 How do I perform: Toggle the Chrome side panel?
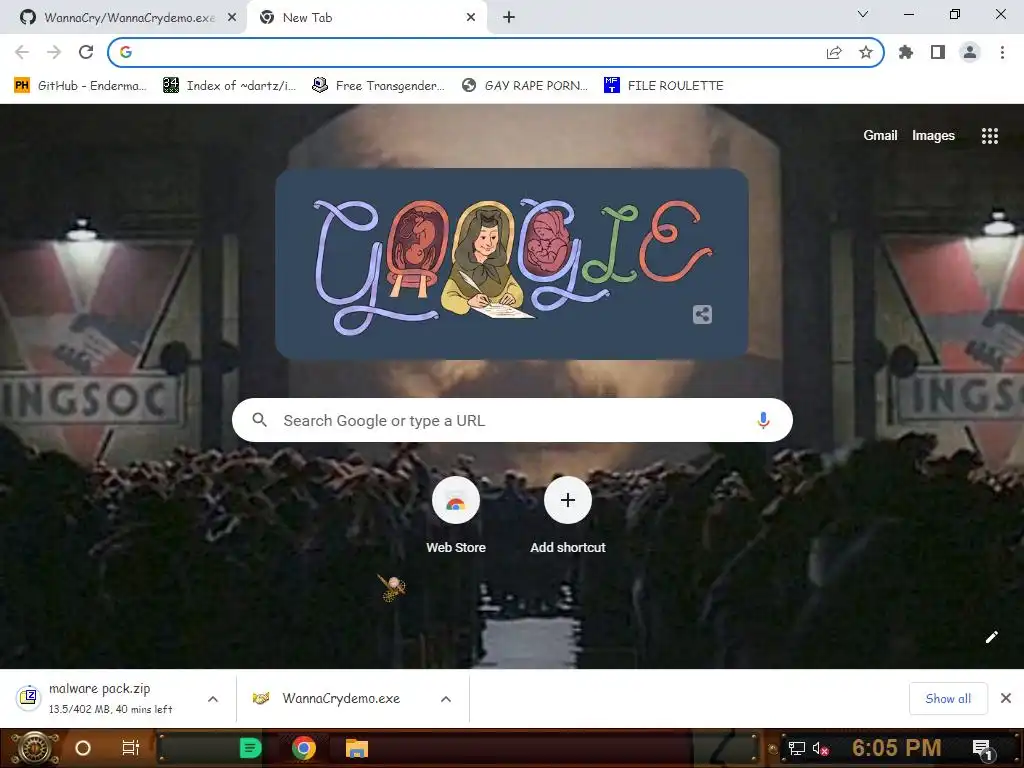coord(938,52)
